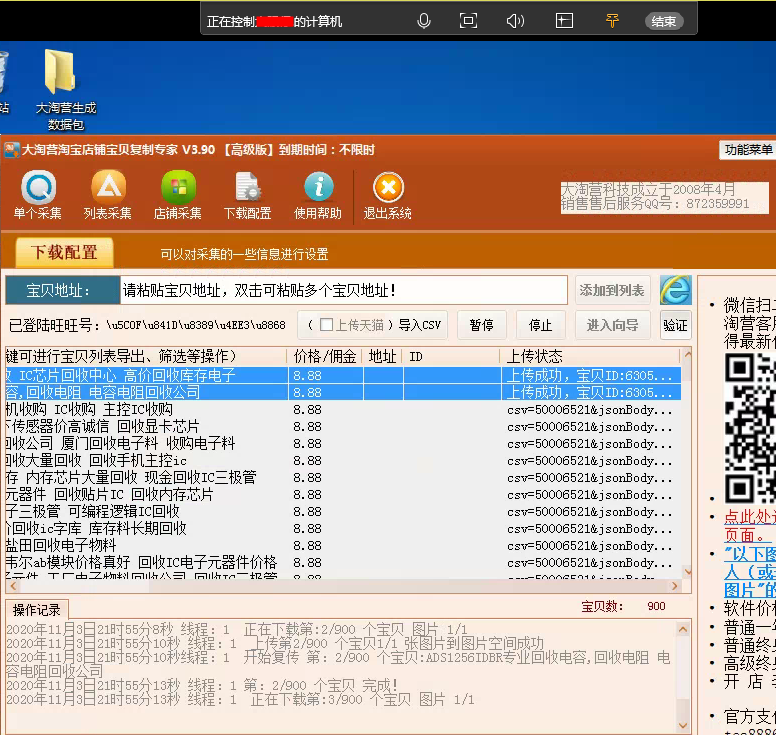Click the 价格/佣金 column header
This screenshot has width=776, height=735.
pos(325,356)
